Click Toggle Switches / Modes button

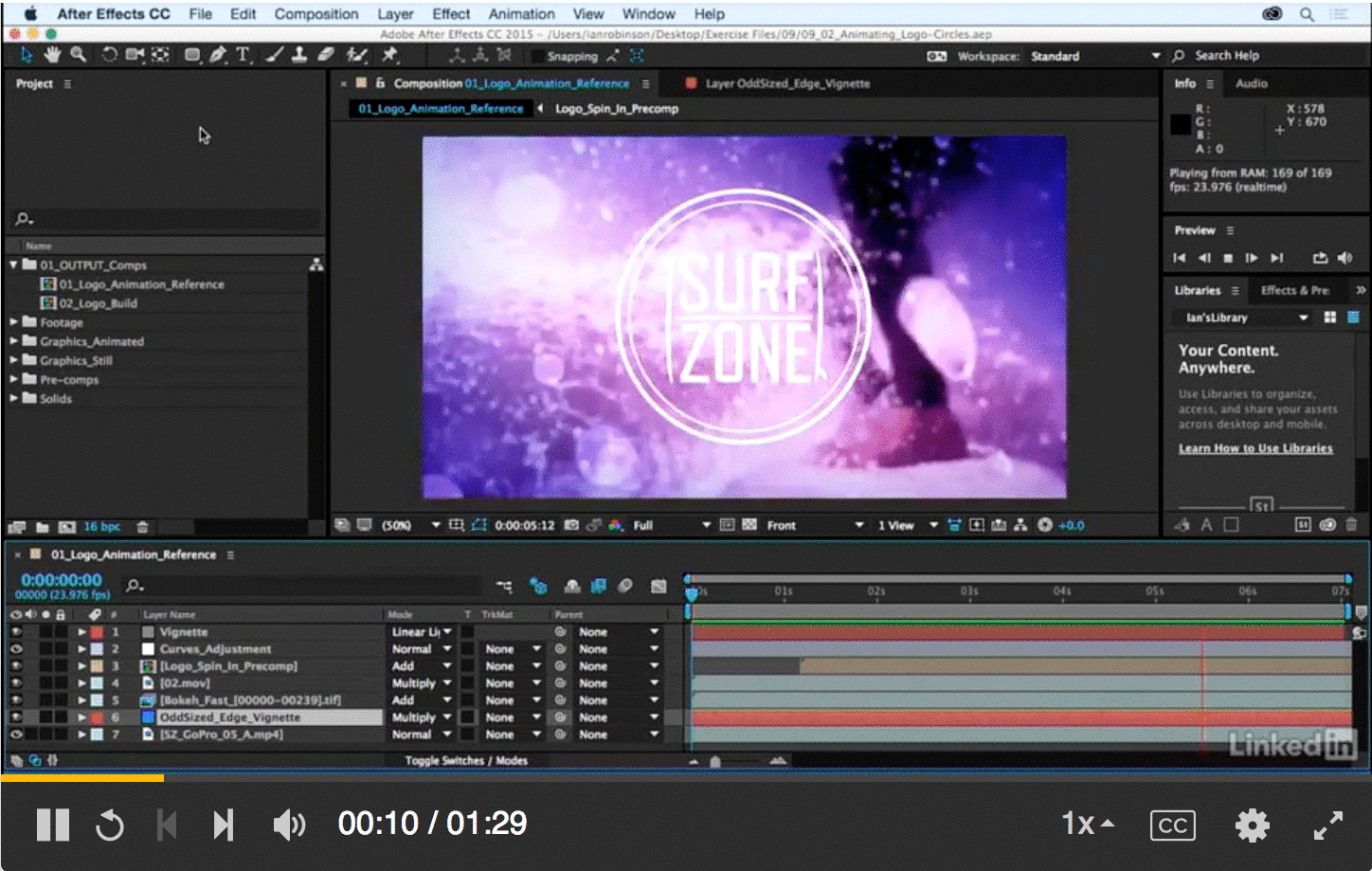466,760
